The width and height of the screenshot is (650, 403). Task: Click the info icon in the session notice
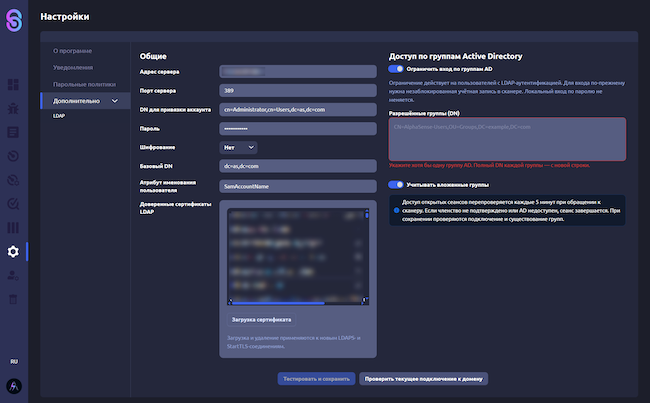[x=396, y=211]
